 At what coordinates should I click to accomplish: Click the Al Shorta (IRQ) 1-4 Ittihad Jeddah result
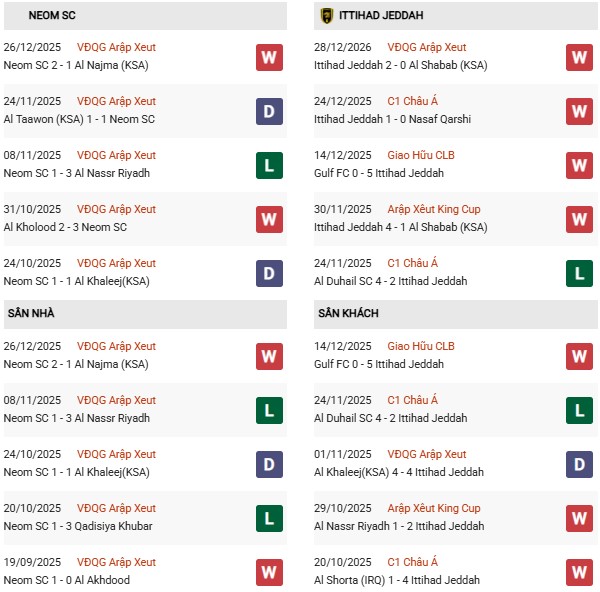pyautogui.click(x=397, y=580)
